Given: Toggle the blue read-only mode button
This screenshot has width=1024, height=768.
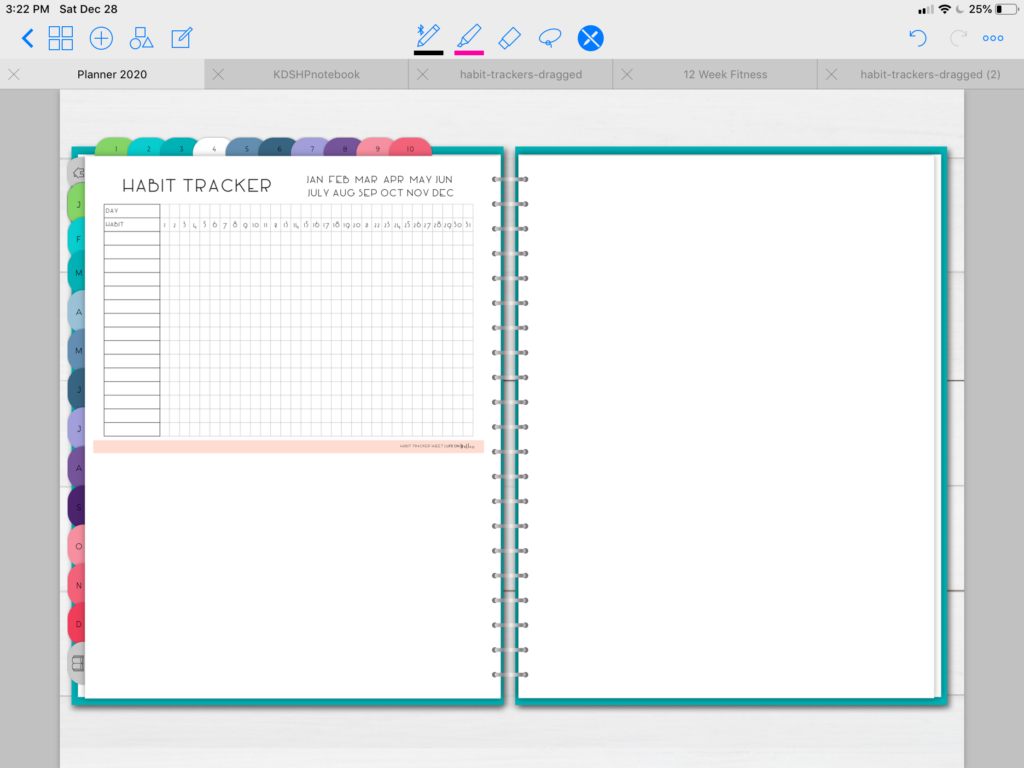Looking at the screenshot, I should point(590,38).
